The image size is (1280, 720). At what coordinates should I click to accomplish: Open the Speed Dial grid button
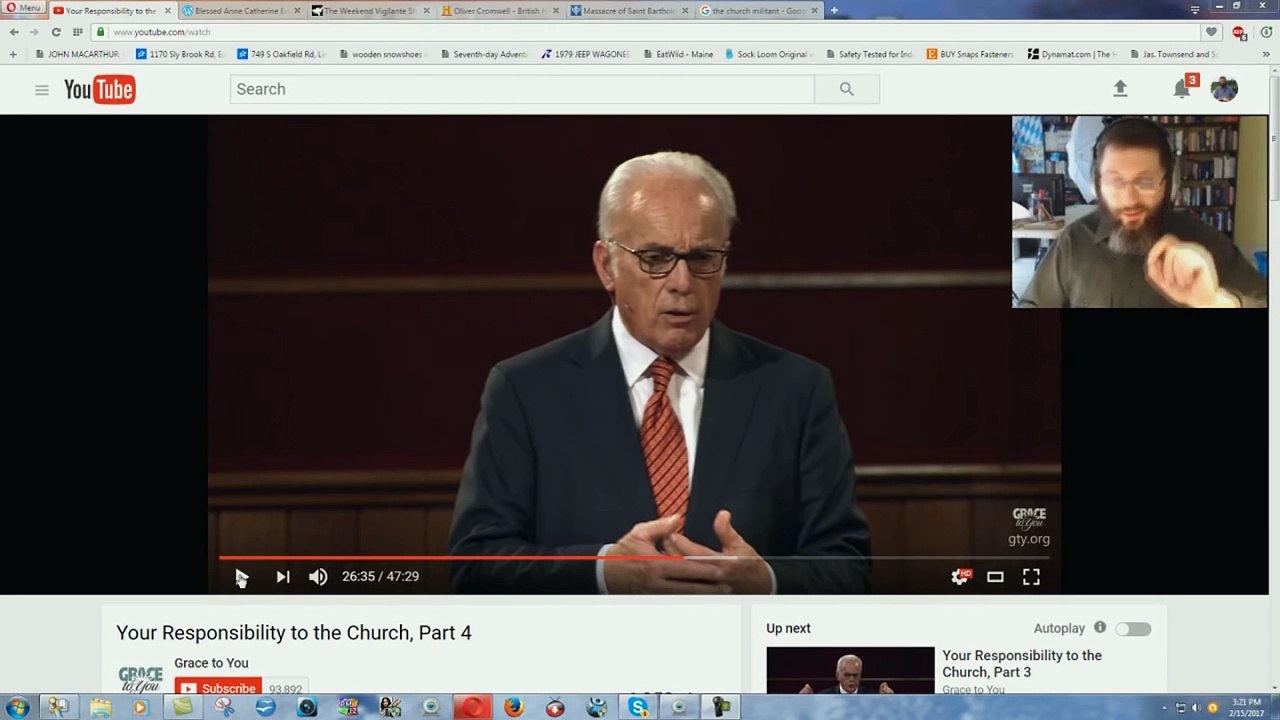click(x=77, y=32)
